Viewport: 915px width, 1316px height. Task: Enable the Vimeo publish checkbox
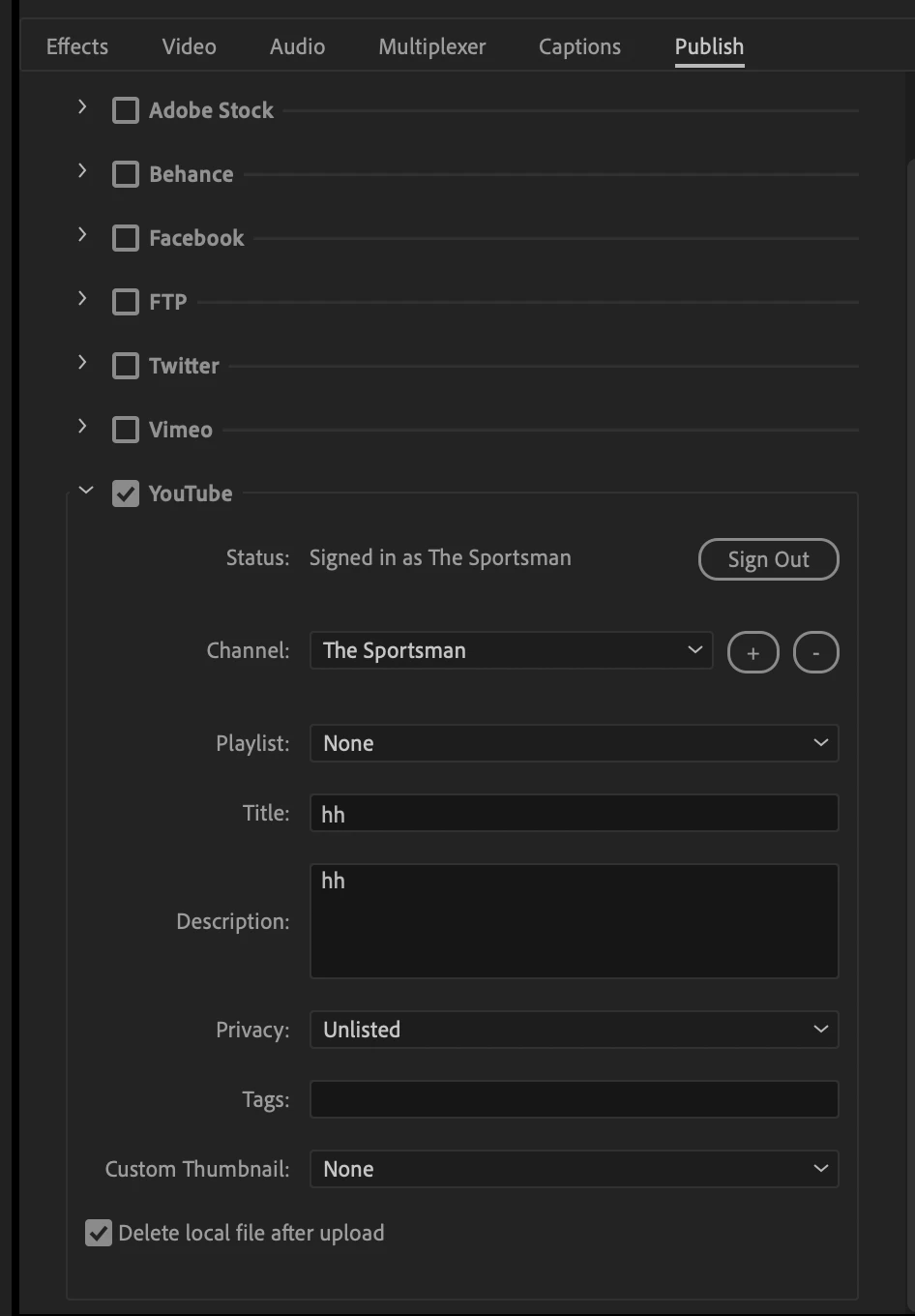point(126,430)
